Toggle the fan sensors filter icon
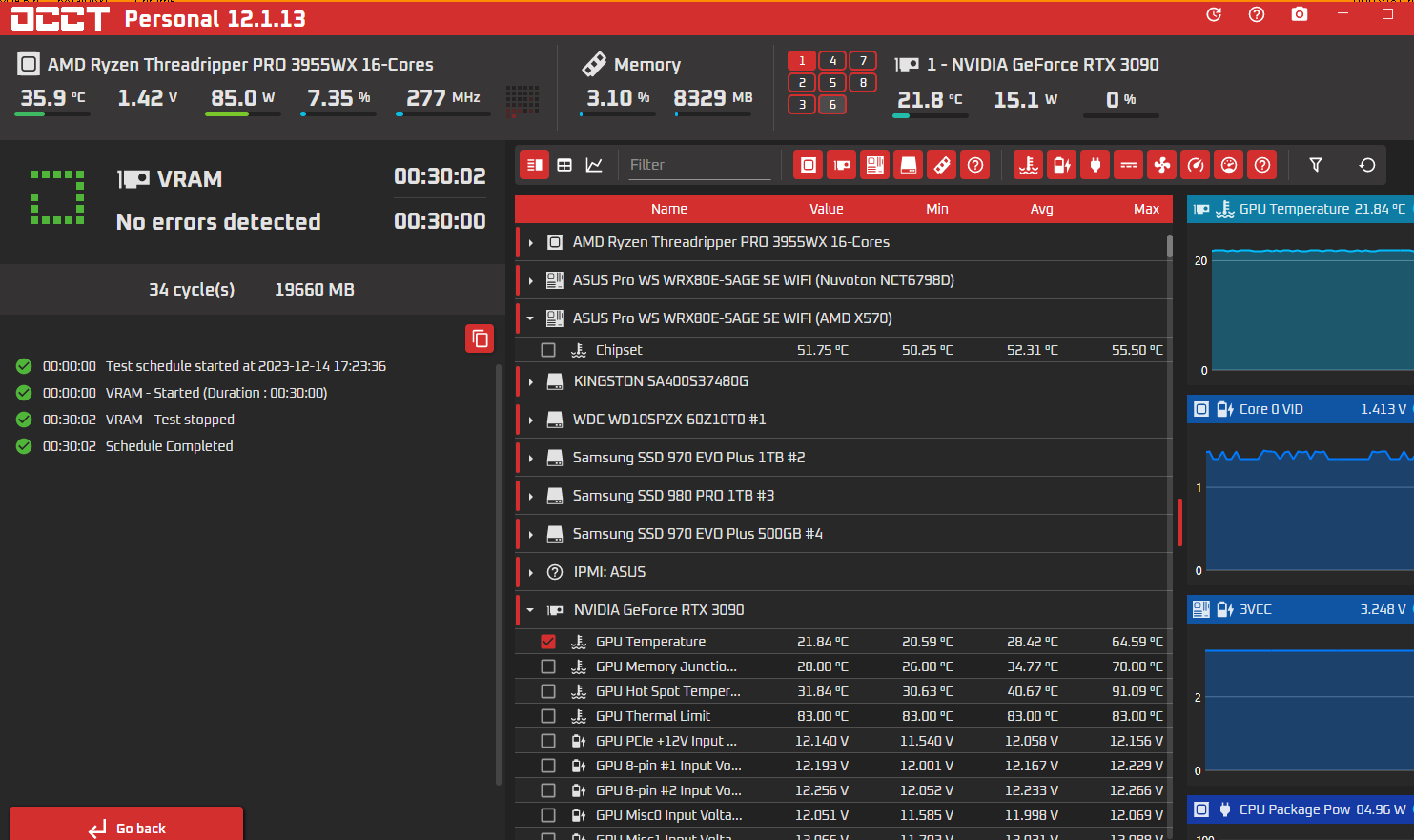 (x=1162, y=165)
